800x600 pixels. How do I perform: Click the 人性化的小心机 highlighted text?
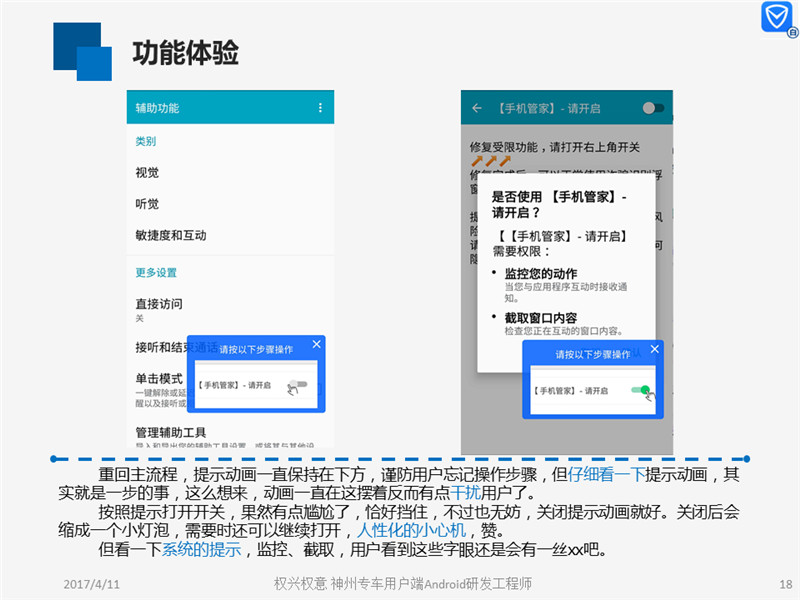point(411,530)
